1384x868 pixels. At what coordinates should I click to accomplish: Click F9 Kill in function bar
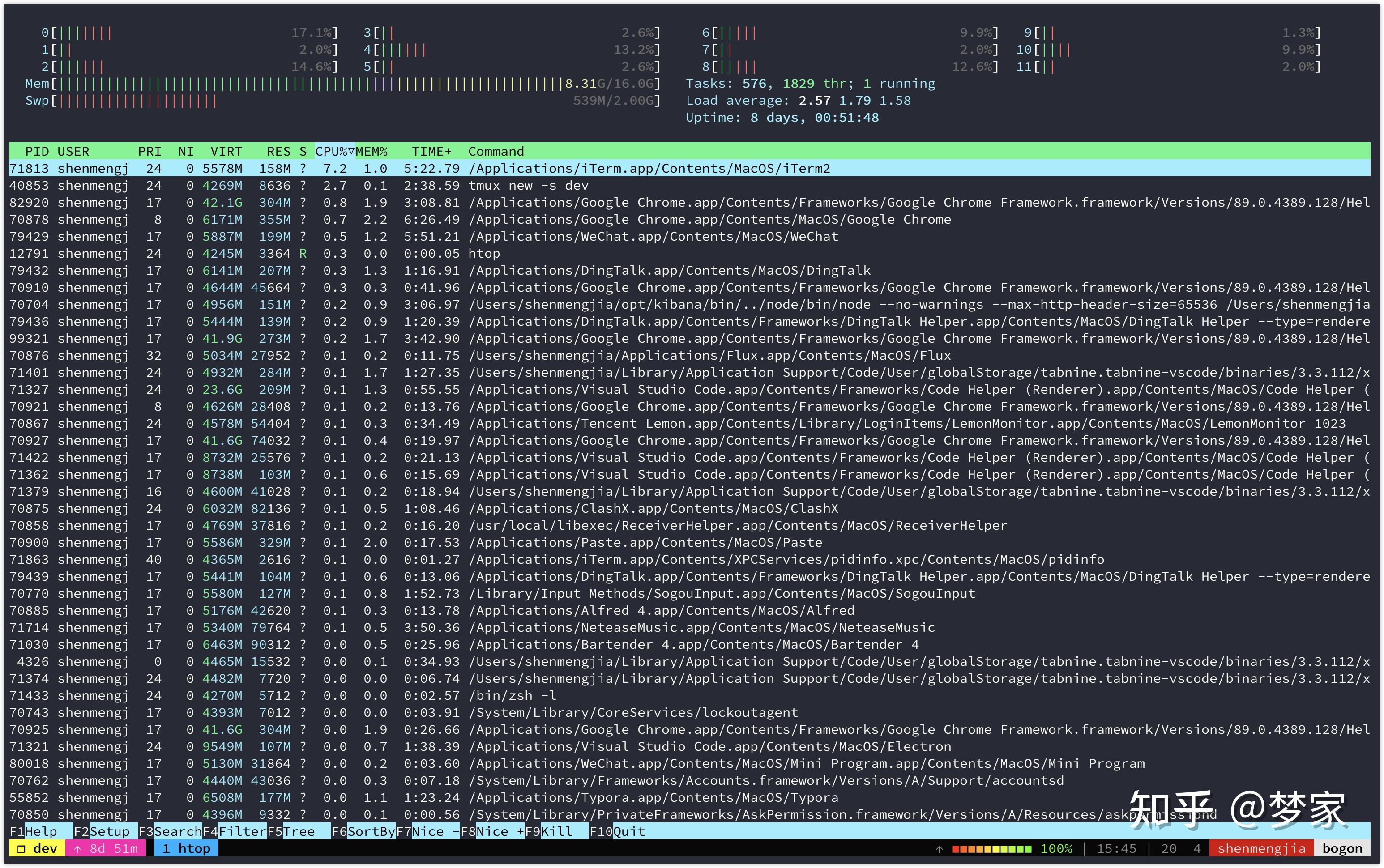[549, 831]
